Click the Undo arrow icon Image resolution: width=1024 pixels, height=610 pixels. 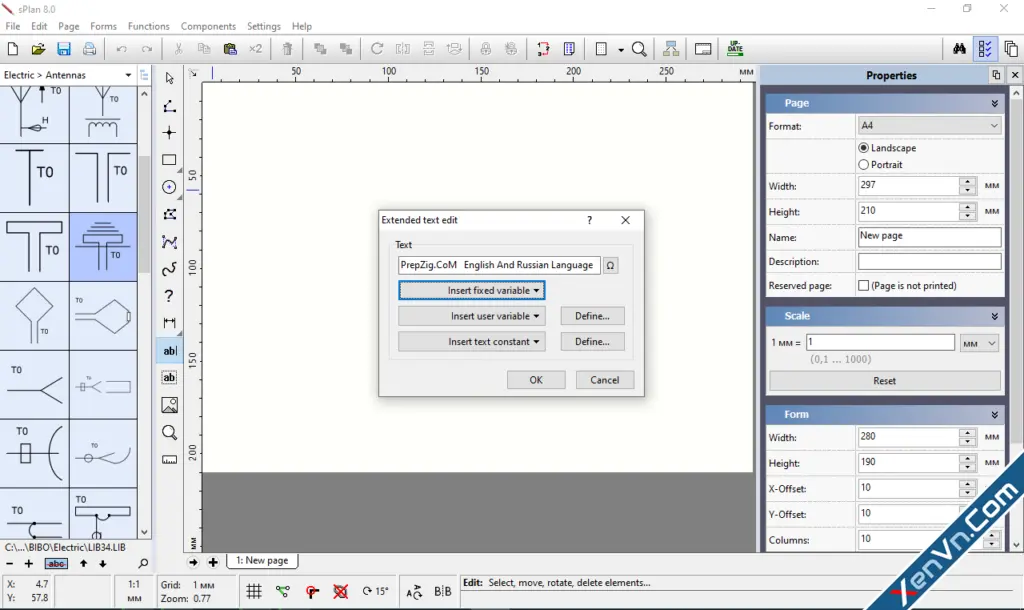pos(121,49)
